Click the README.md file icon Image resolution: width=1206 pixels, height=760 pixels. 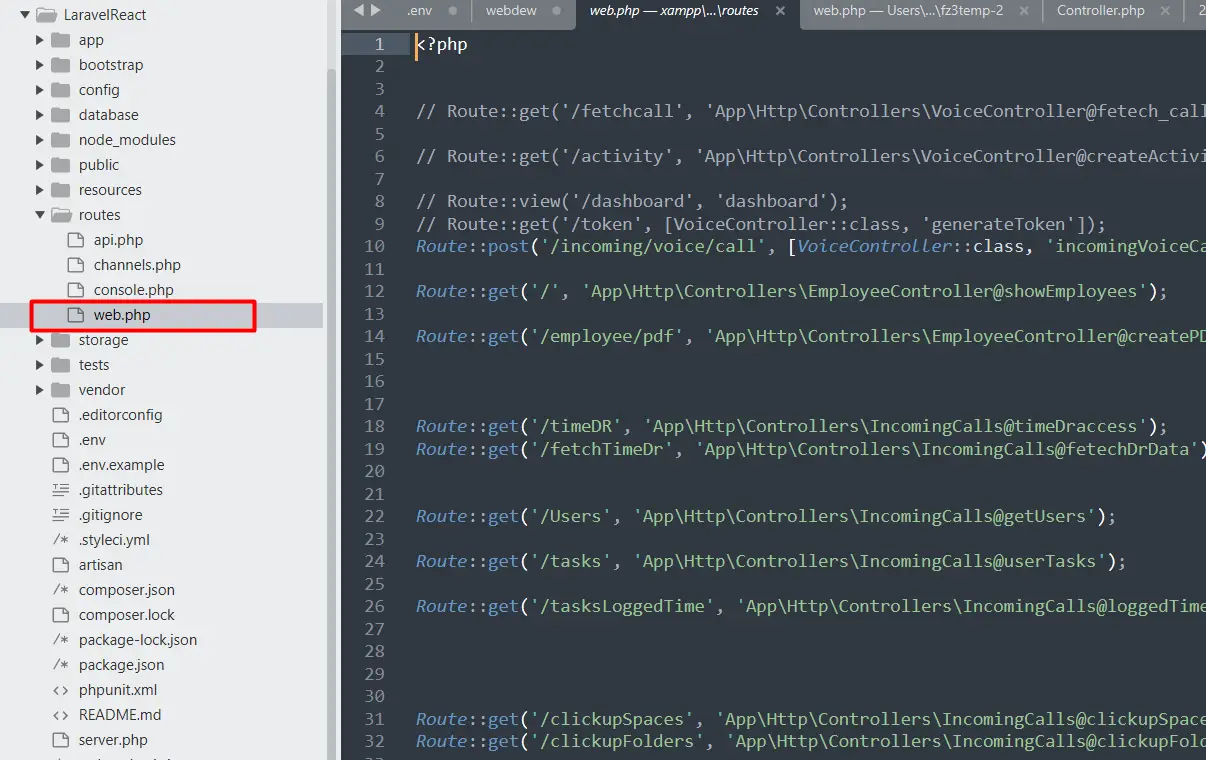[60, 715]
